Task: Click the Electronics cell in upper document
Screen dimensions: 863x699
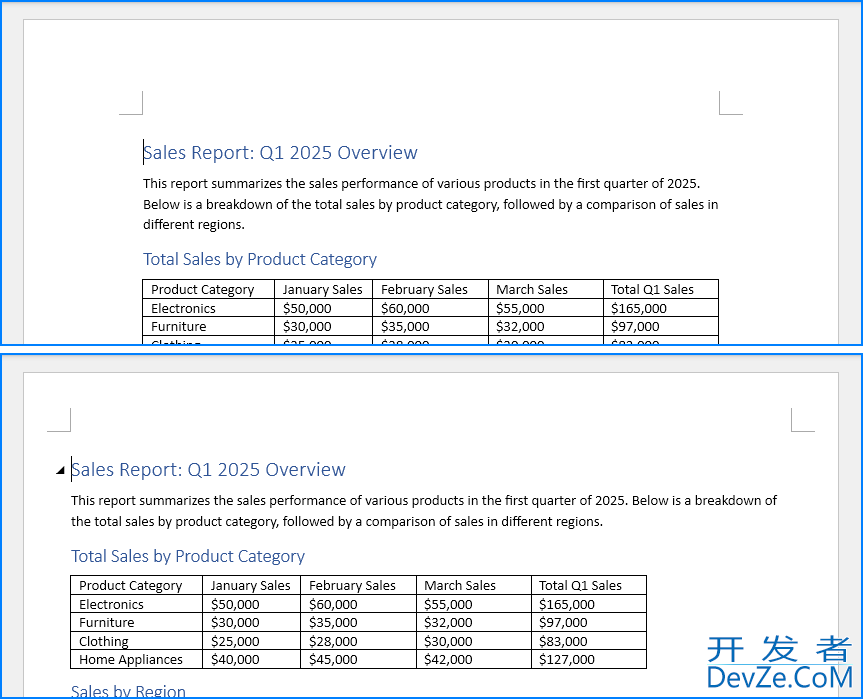Action: coord(209,308)
